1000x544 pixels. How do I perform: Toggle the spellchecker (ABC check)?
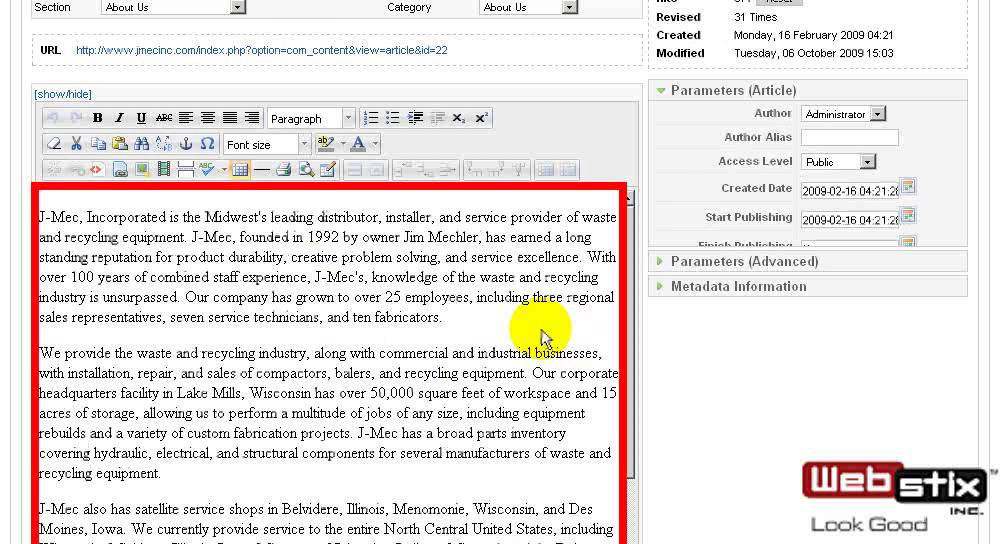click(206, 170)
